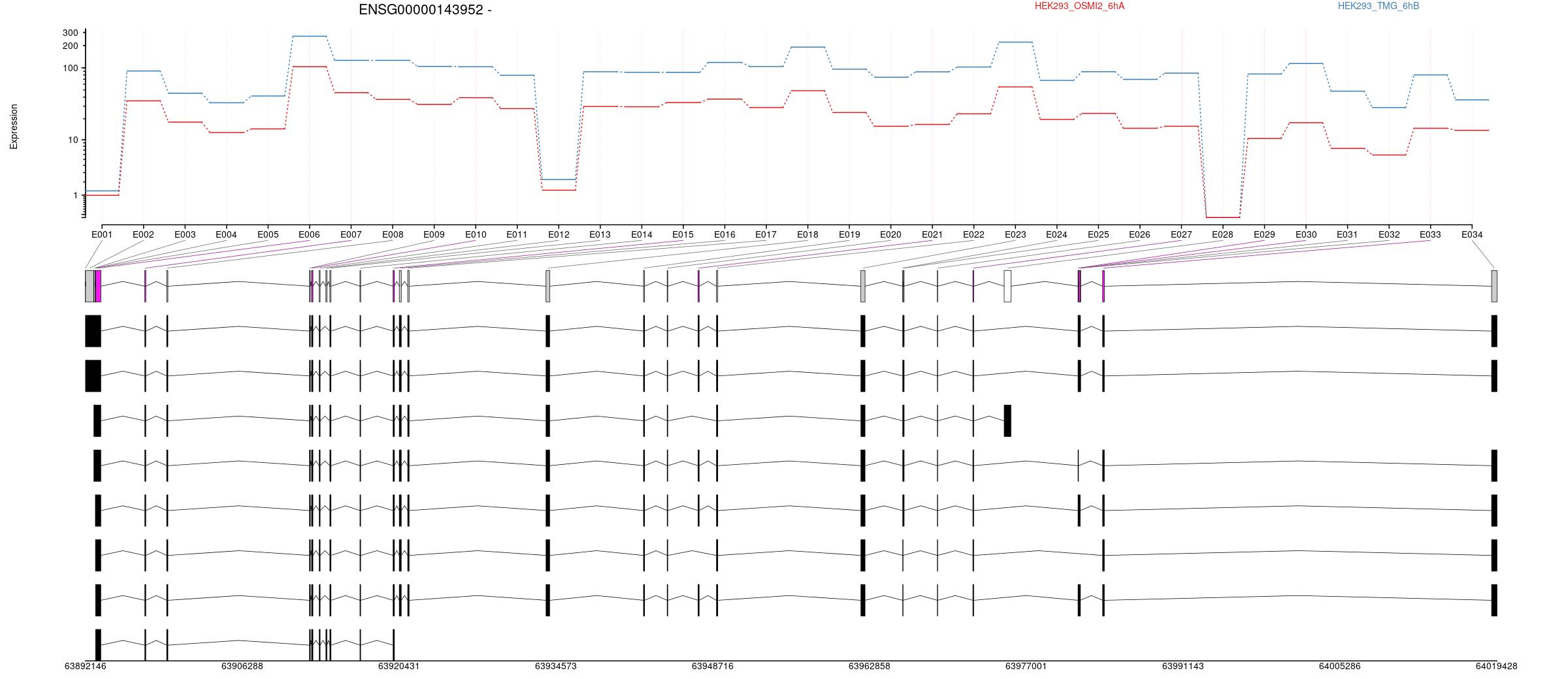Click exon label E020

890,234
